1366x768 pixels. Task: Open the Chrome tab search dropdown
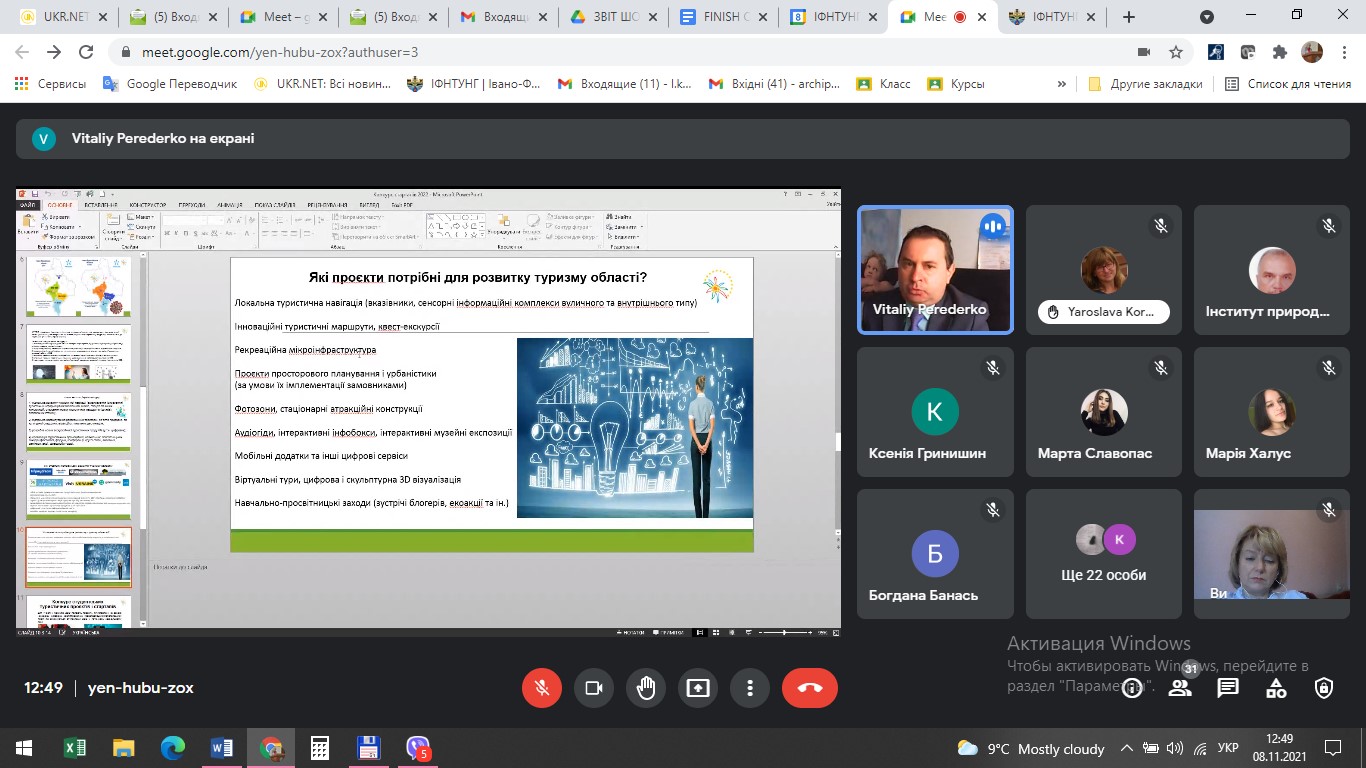(x=1207, y=17)
